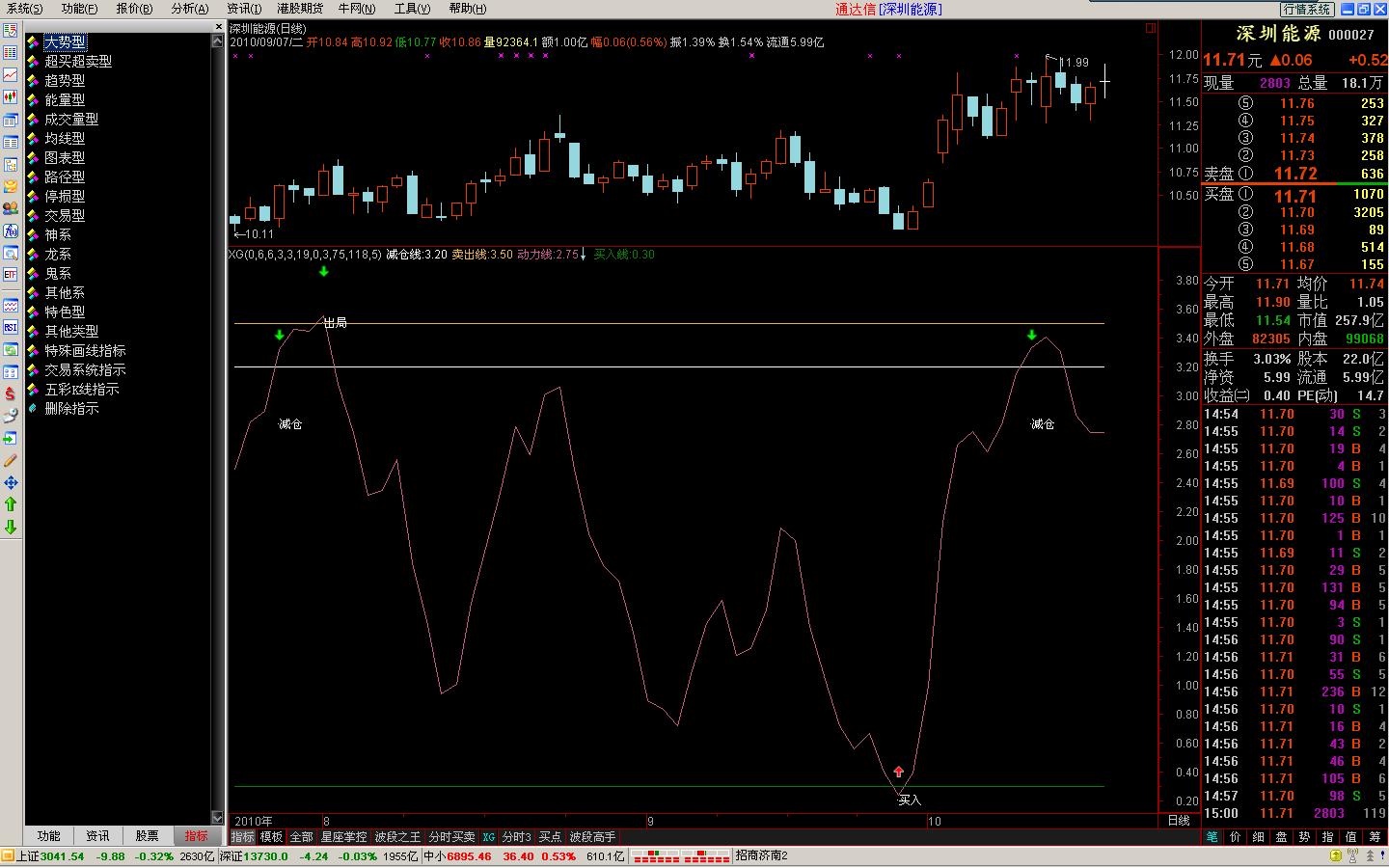Select the 买点 tab below the chart

(x=550, y=837)
